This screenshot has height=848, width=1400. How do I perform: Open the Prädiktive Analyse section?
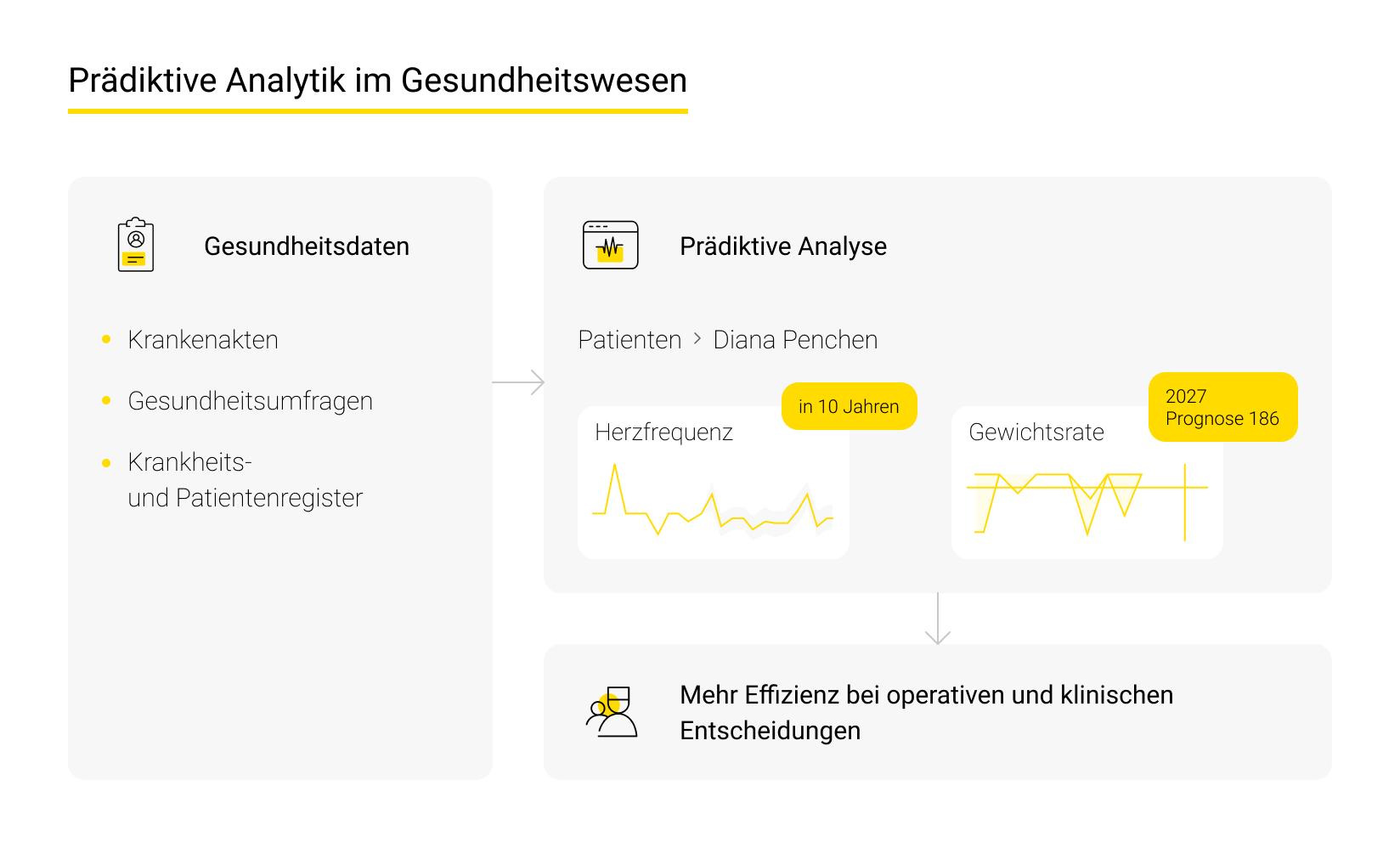pyautogui.click(x=783, y=246)
